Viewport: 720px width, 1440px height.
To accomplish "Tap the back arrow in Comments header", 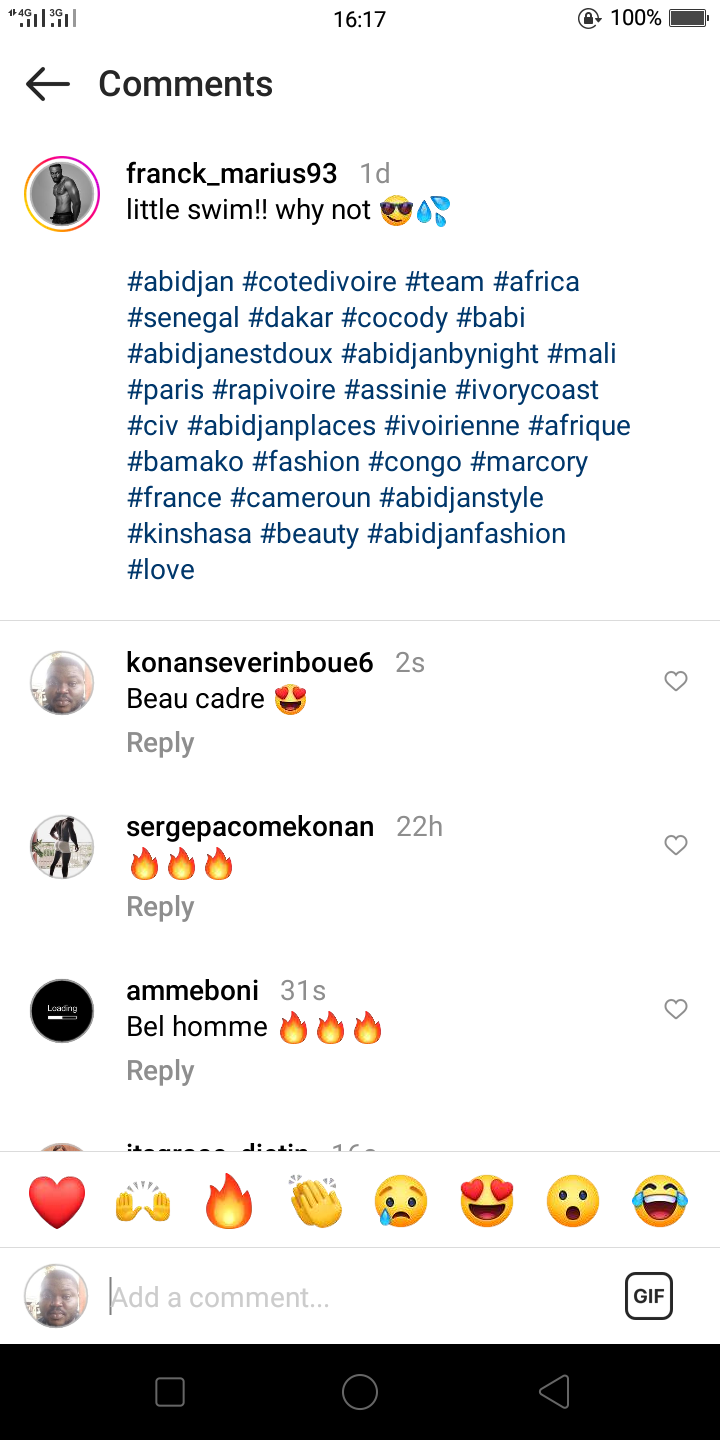I will [x=48, y=85].
